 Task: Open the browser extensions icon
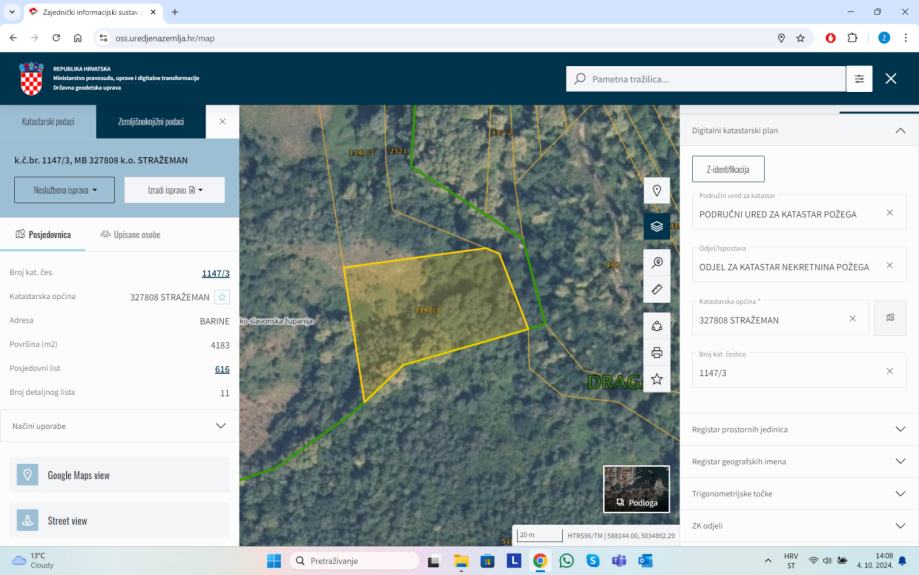852,38
